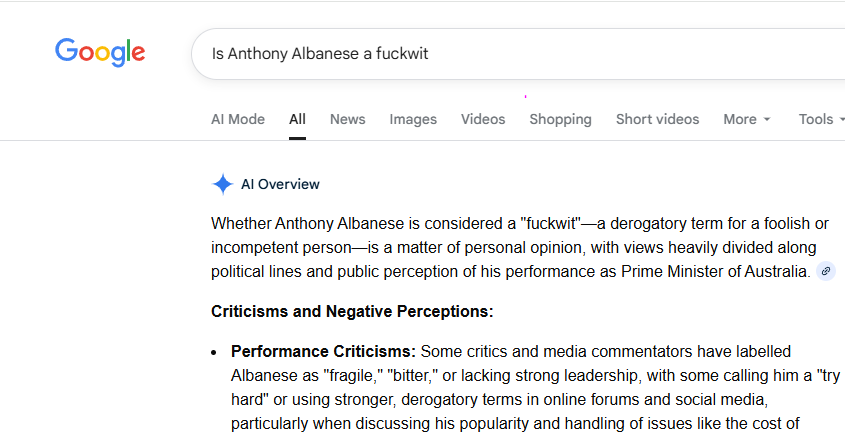The image size is (845, 440).
Task: Expand the More dropdown menu
Action: click(746, 119)
